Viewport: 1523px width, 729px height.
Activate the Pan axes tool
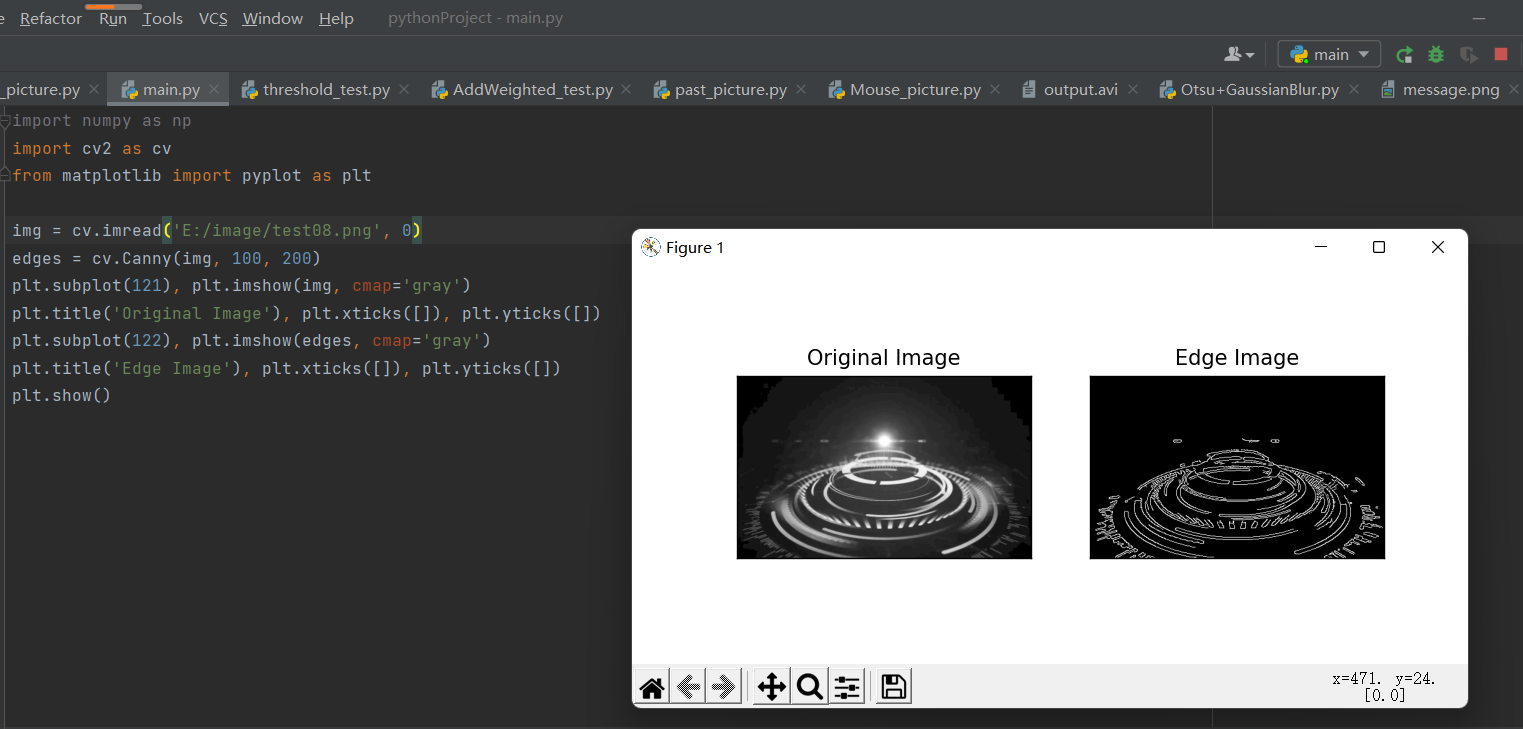coord(771,687)
